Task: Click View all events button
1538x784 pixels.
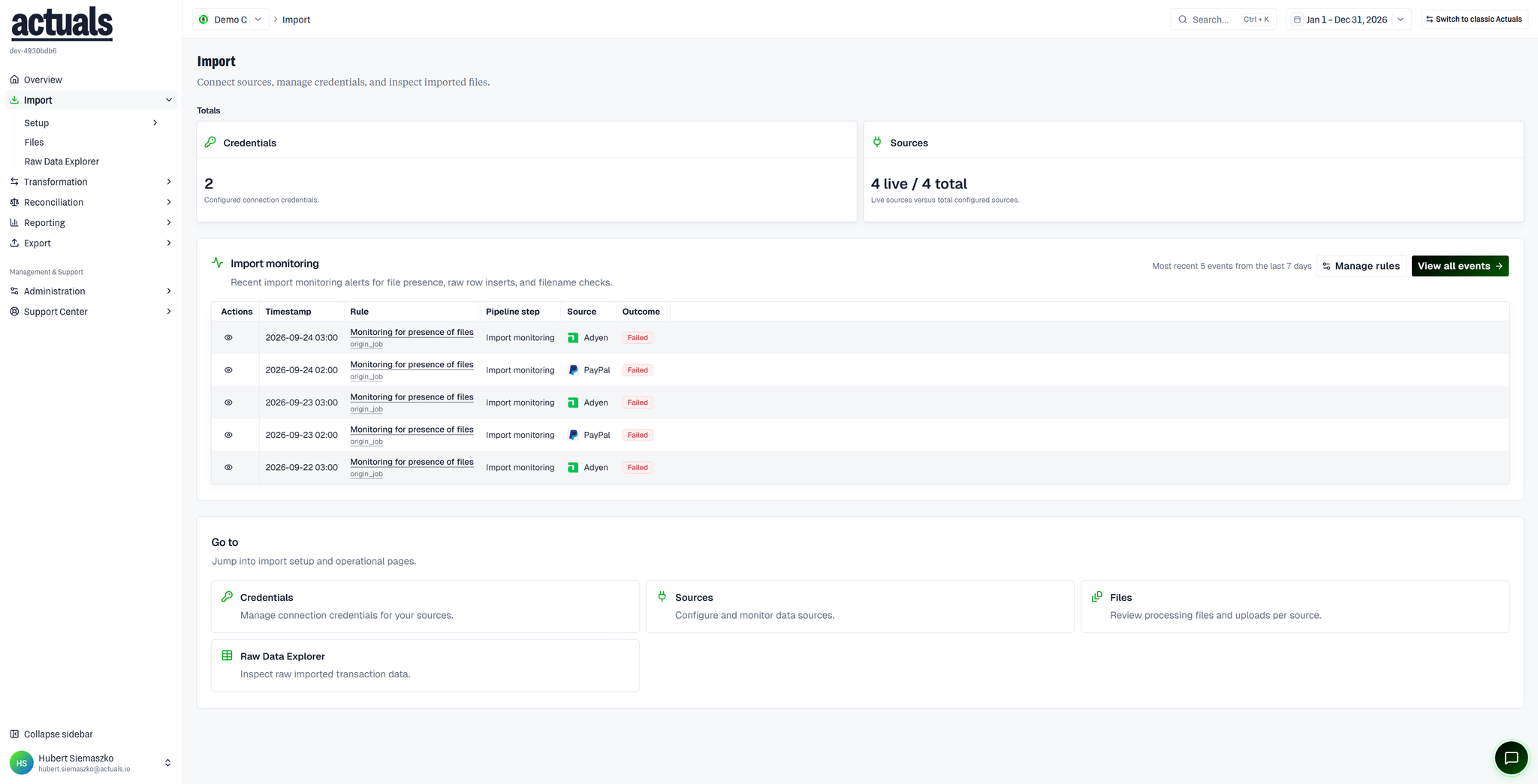Action: [x=1460, y=266]
